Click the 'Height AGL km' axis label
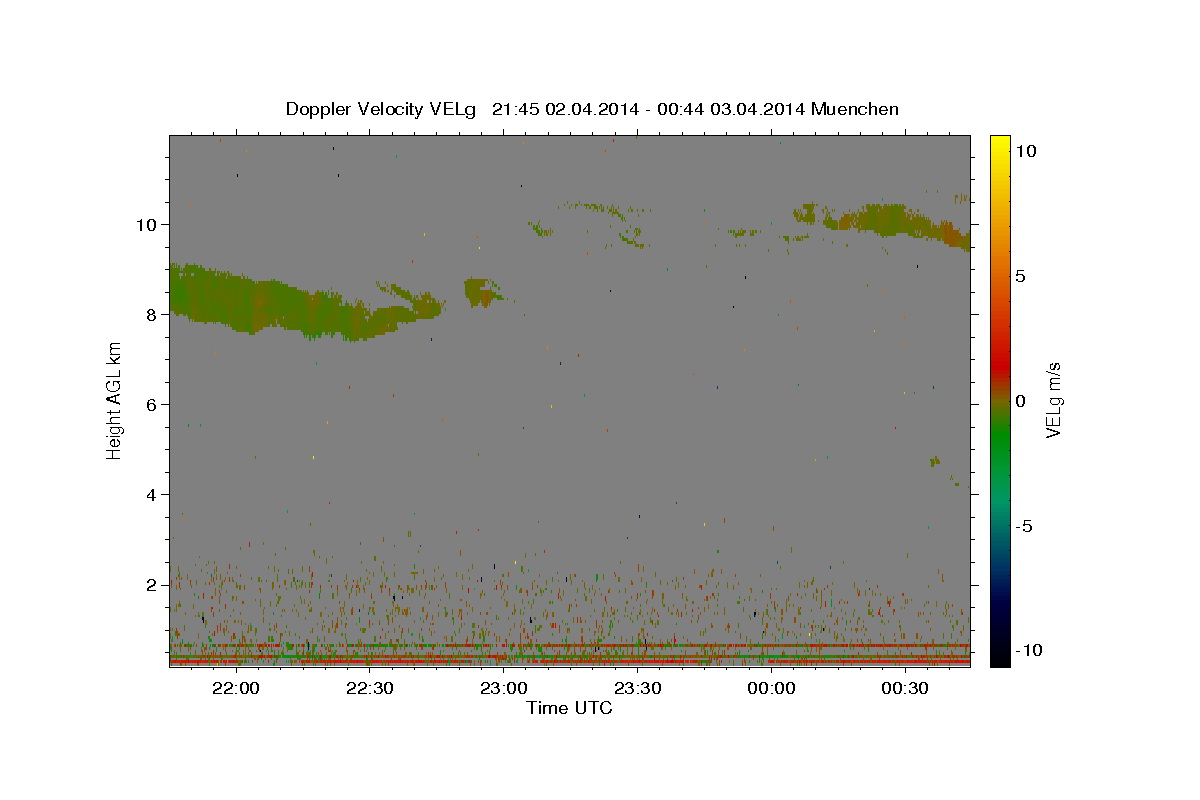 (x=115, y=399)
